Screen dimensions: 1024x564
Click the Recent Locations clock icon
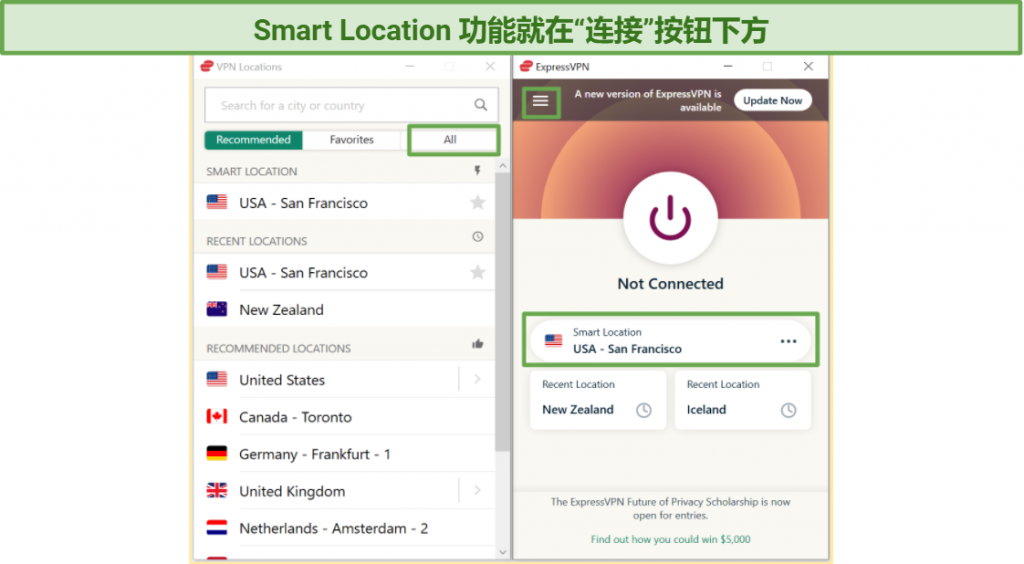[477, 237]
